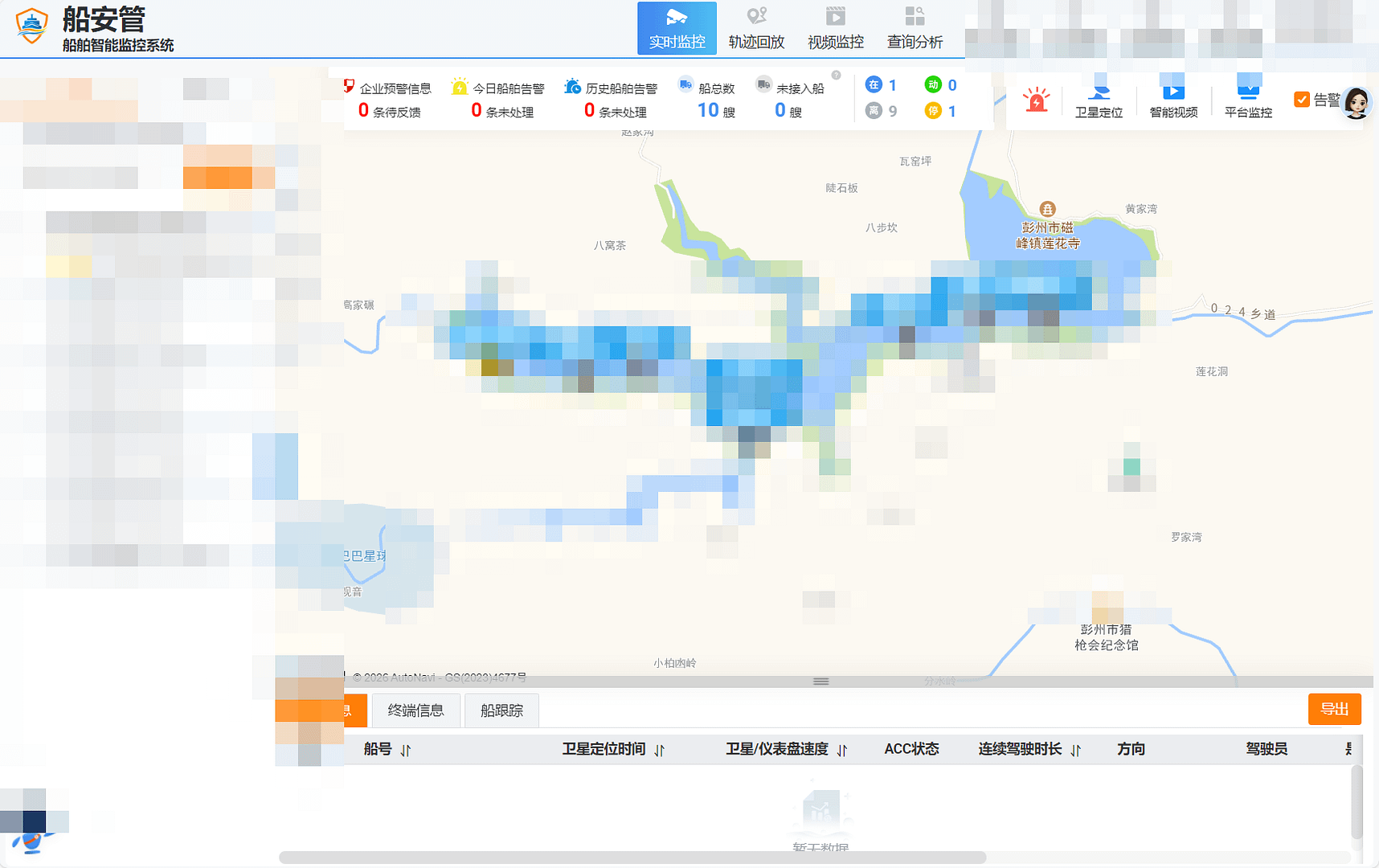Open the 查询分析 tab
This screenshot has height=868, width=1379.
915,28
